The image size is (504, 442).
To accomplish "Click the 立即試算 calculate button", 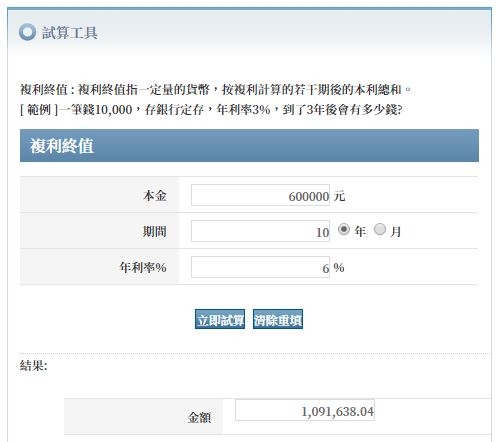I will (220, 319).
